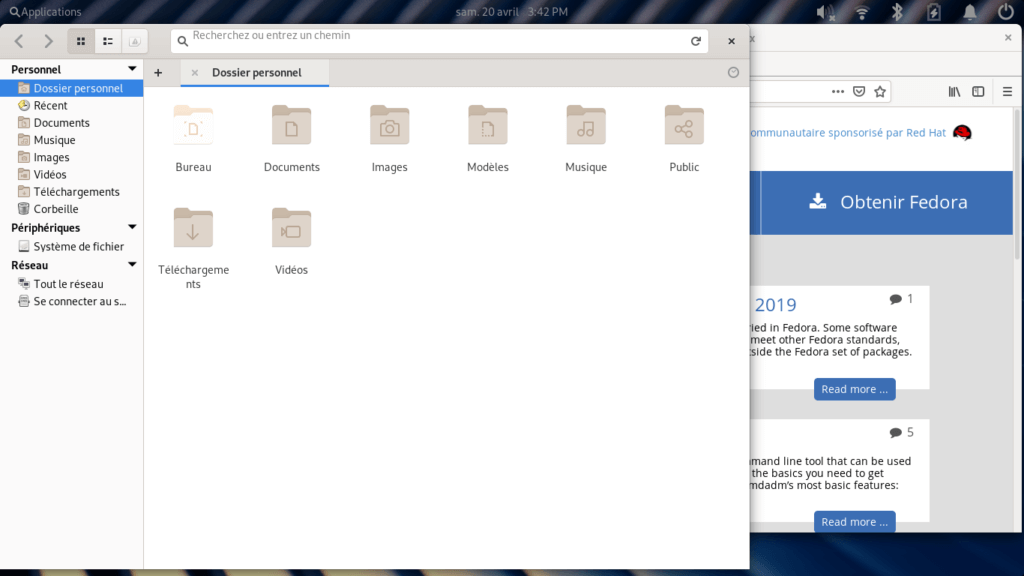Open Système de fichier in sidebar

72,246
